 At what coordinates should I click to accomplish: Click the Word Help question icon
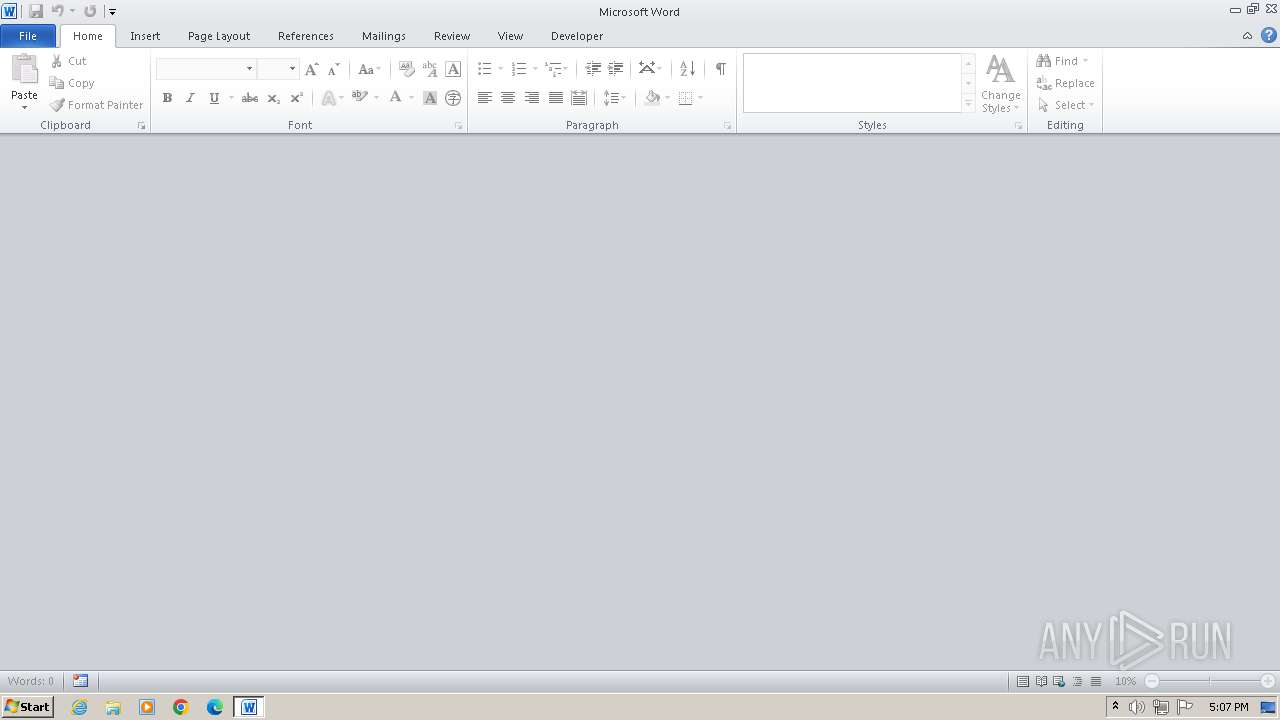pos(1269,35)
